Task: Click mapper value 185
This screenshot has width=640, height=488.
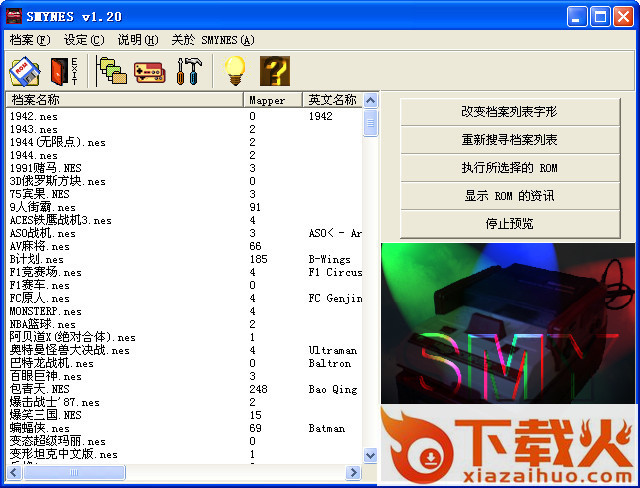Action: pos(258,260)
